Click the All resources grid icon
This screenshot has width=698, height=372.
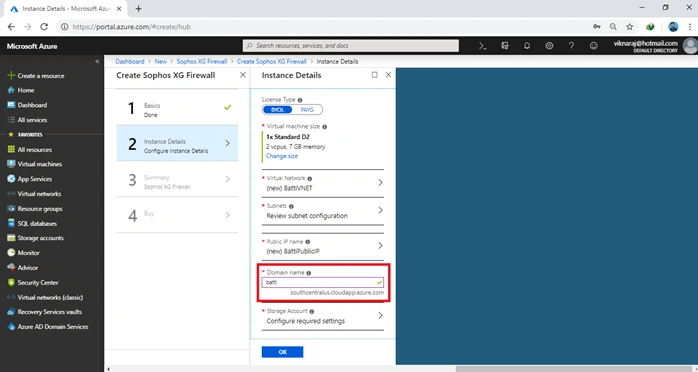point(11,150)
